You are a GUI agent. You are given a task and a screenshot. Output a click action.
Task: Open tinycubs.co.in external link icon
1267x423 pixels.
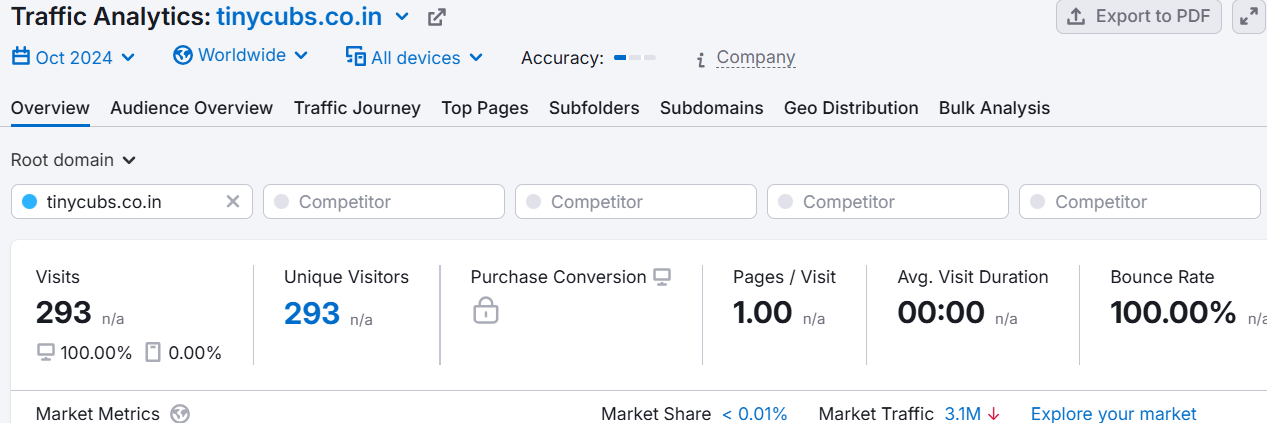[x=436, y=17]
